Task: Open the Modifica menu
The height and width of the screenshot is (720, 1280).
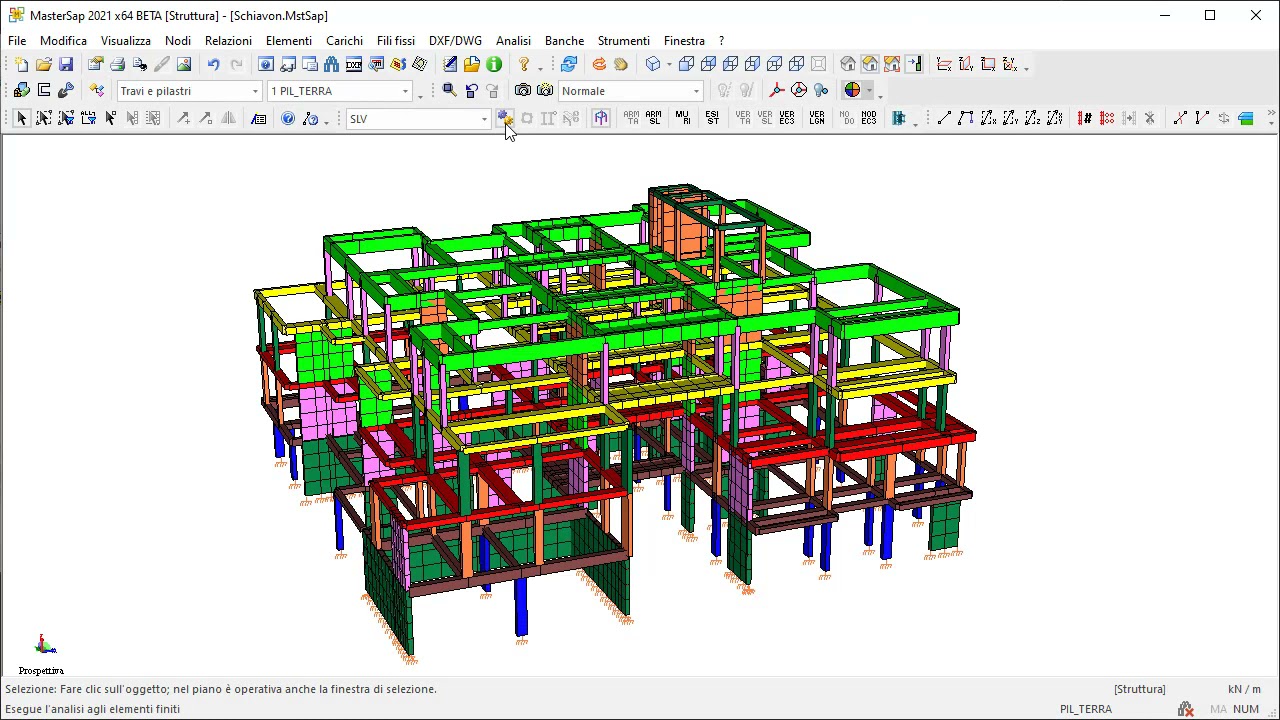Action: click(x=63, y=41)
